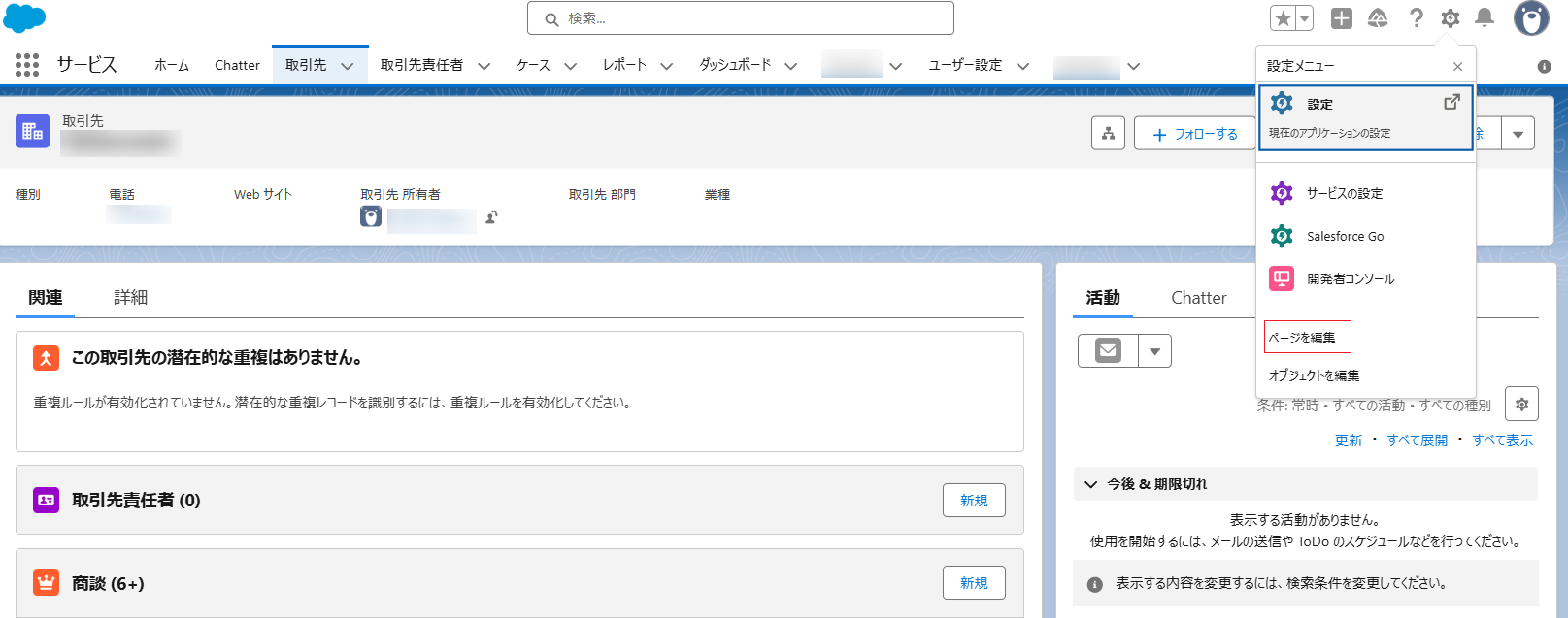Image resolution: width=1568 pixels, height=618 pixels.
Task: Open the 商談 (6+) related list
Action: coord(108,583)
